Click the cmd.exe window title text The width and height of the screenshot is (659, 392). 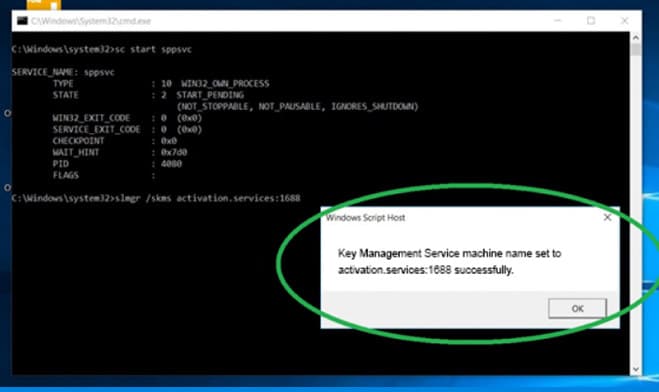coord(91,21)
